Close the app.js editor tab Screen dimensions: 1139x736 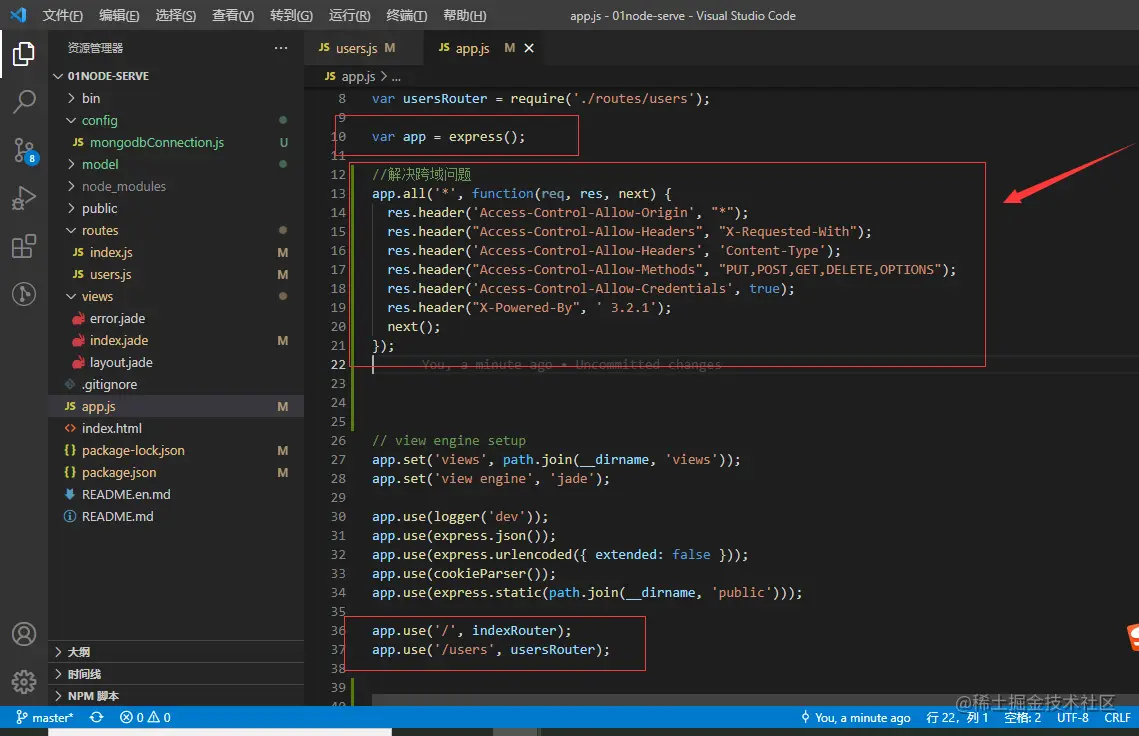tap(529, 48)
